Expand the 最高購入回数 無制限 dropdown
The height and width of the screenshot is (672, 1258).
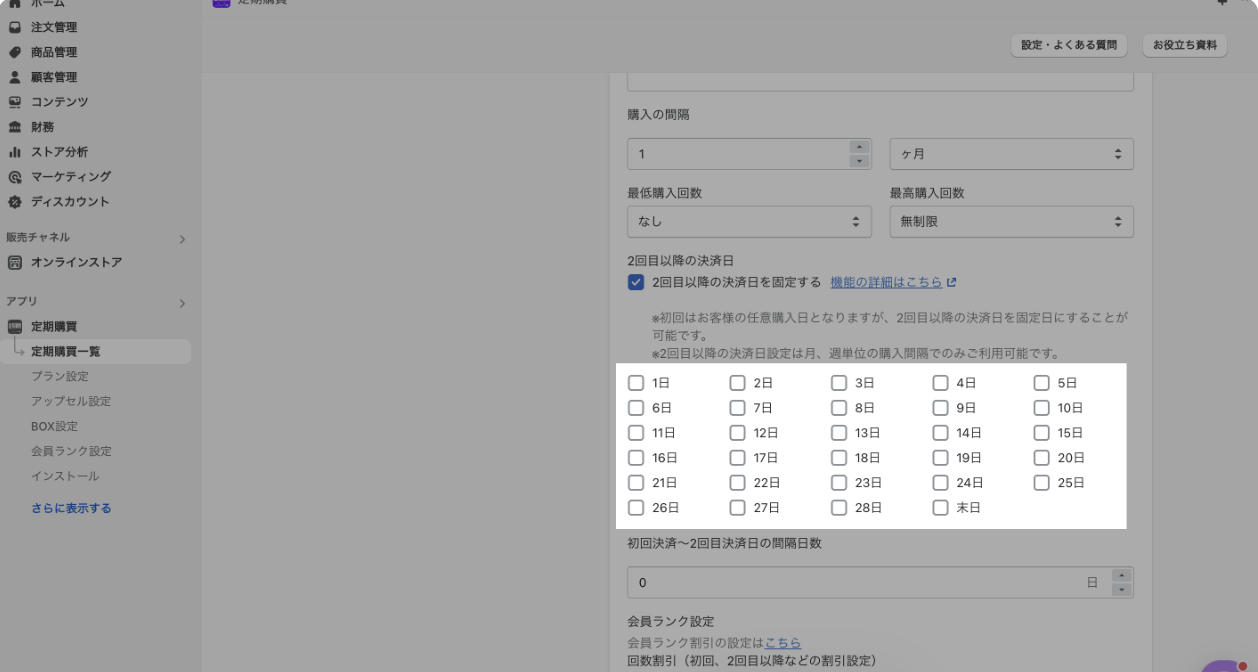point(1011,222)
